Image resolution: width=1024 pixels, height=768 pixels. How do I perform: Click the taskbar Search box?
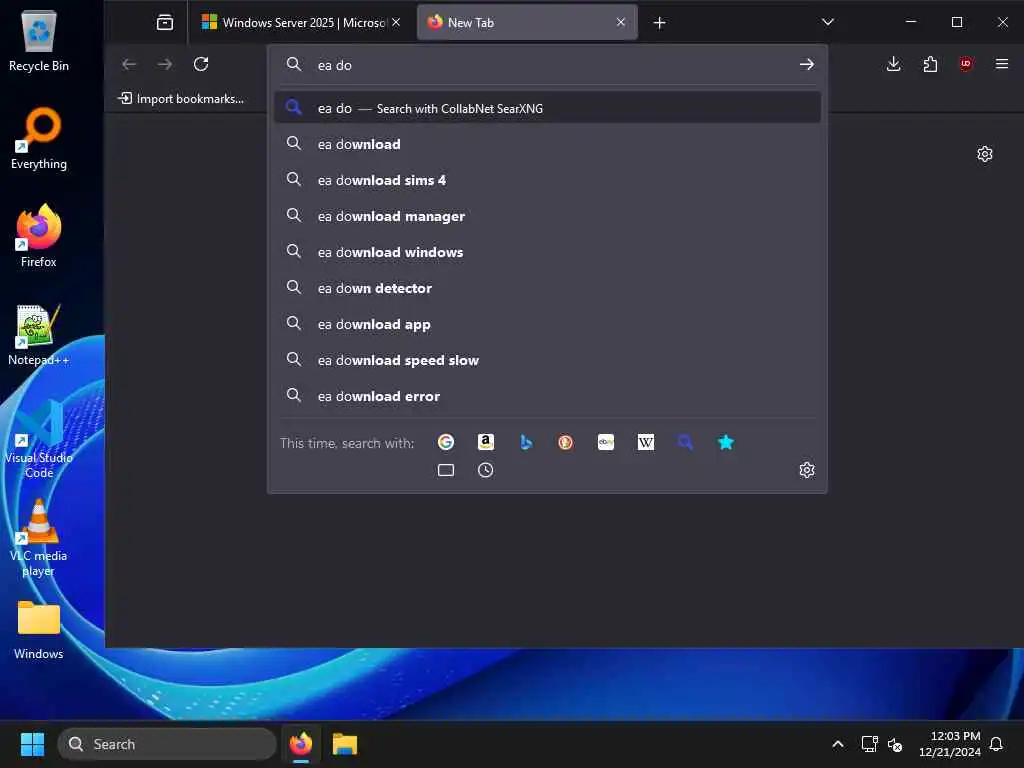[x=167, y=744]
